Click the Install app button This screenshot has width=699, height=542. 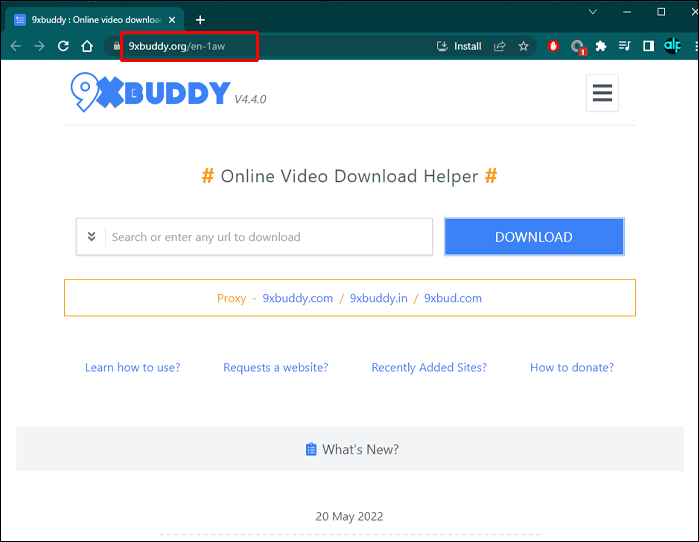459,46
